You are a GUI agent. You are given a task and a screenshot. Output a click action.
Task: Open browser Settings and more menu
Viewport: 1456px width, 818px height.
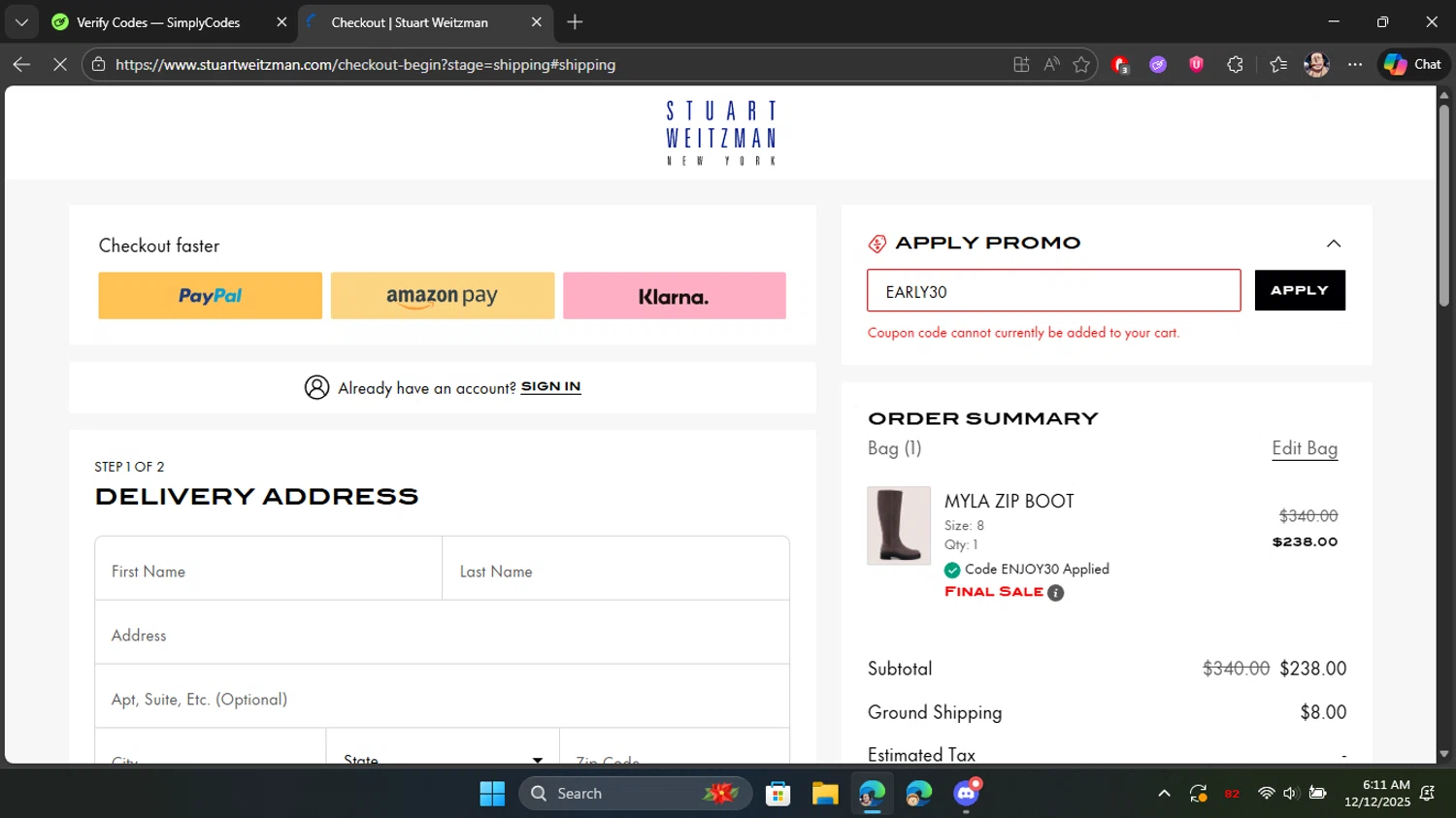tap(1355, 65)
